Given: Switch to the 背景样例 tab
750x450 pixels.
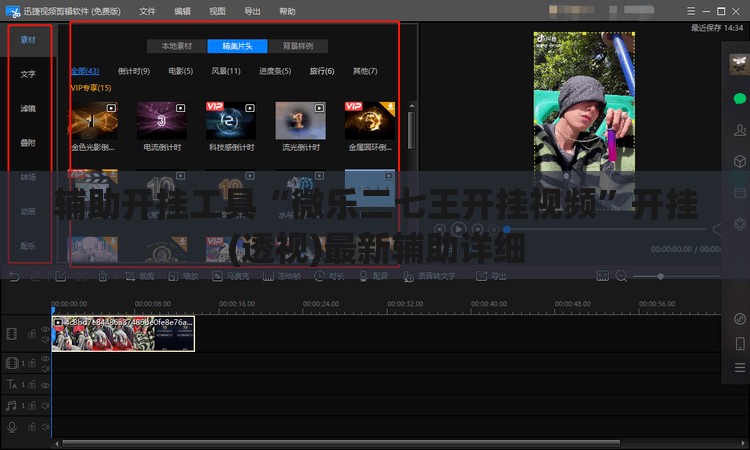Looking at the screenshot, I should click(298, 46).
